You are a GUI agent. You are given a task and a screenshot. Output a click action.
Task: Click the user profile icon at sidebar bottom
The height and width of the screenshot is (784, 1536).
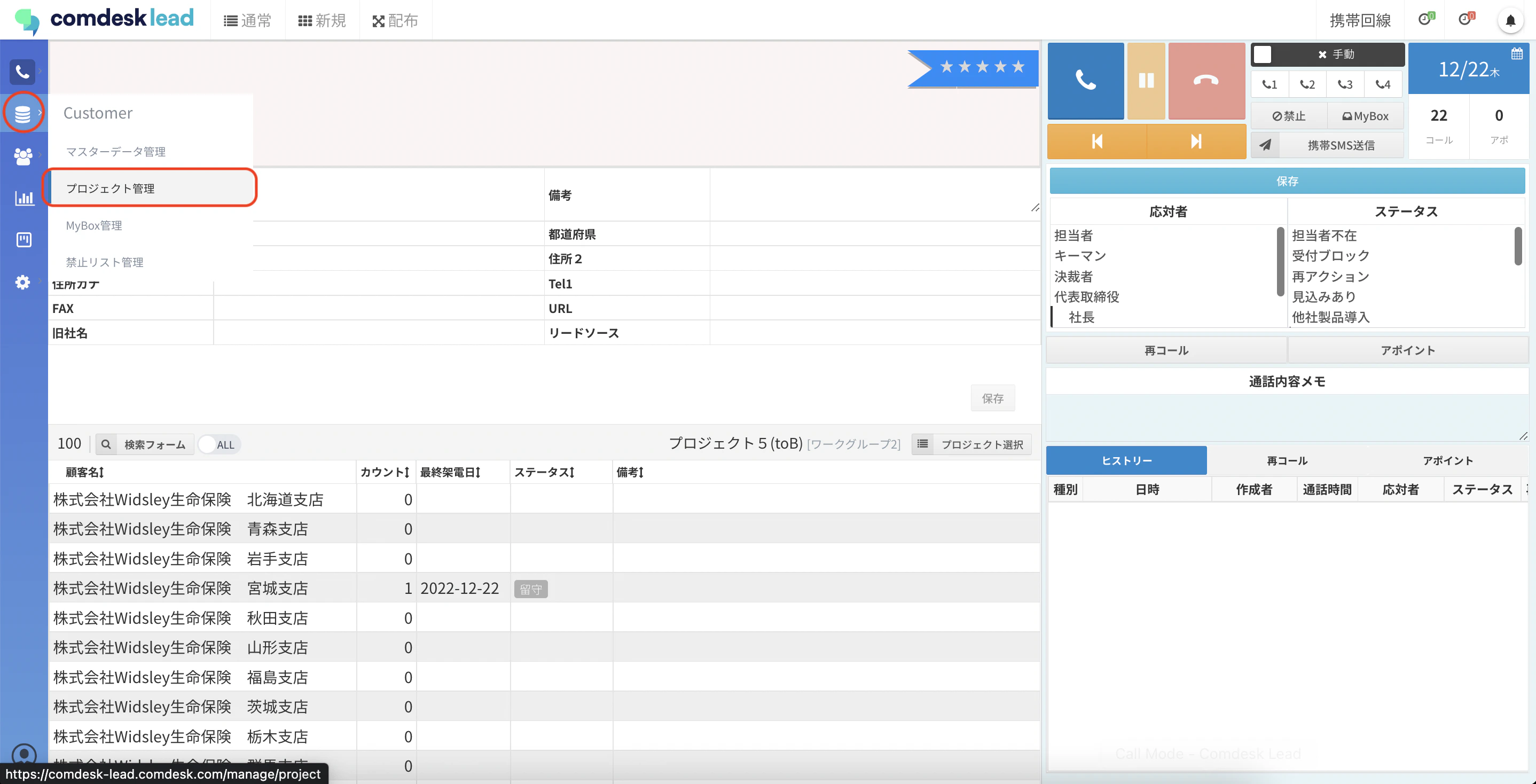point(24,755)
